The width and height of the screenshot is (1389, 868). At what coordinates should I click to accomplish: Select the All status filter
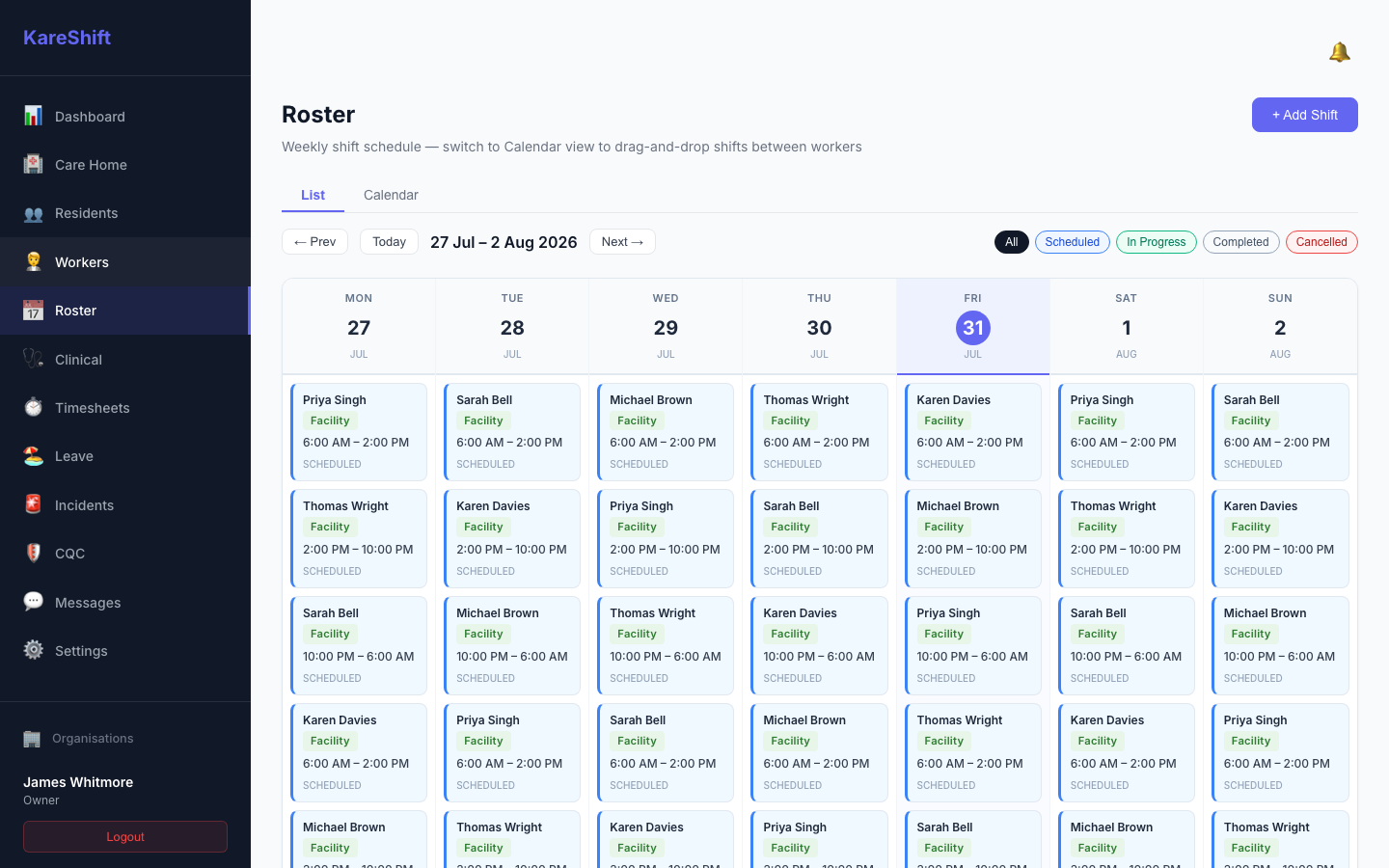pos(1011,242)
